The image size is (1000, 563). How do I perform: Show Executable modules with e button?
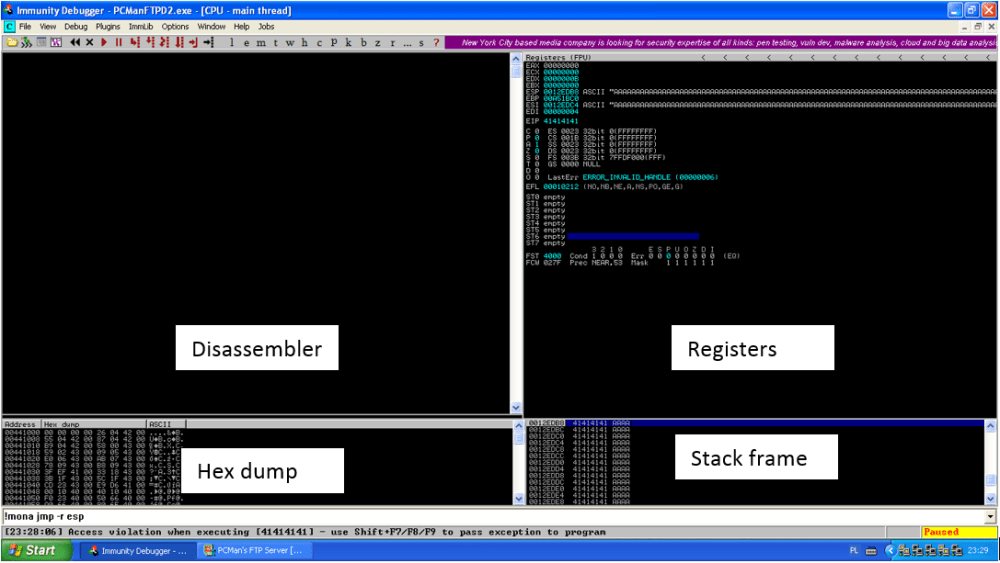246,43
